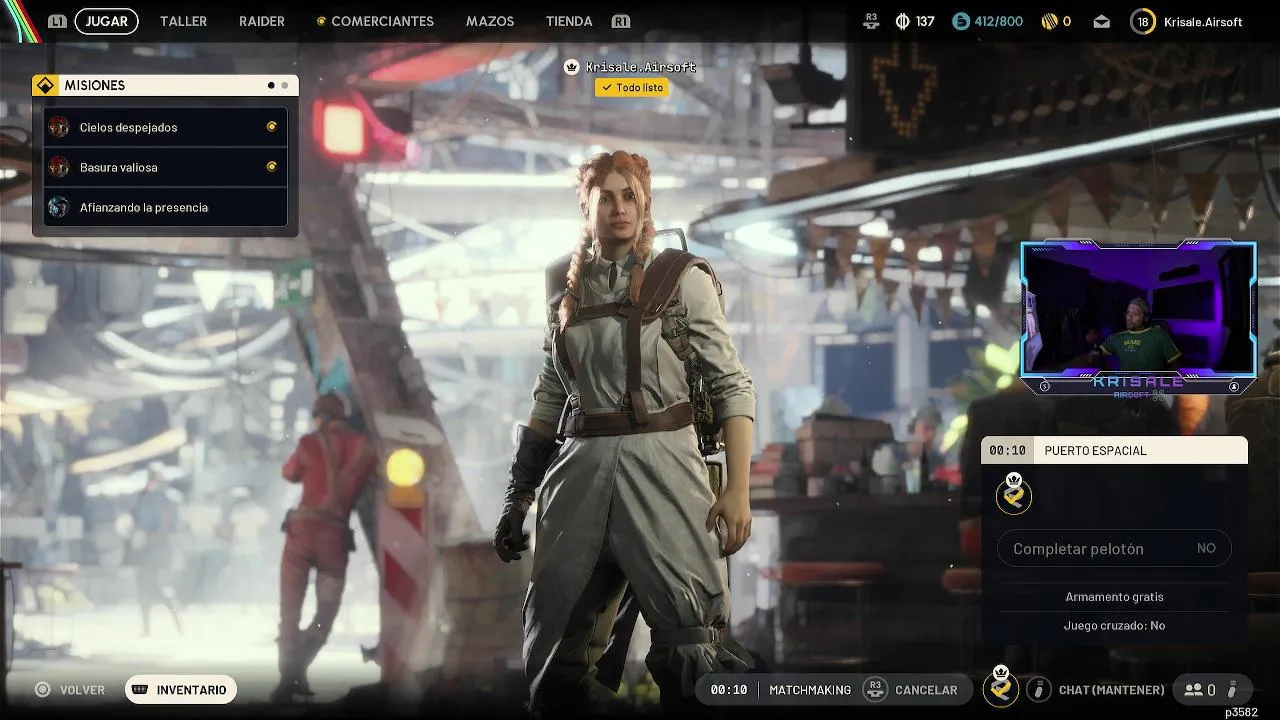1280x720 pixels.
Task: Click the 137 coin currency icon
Action: click(902, 21)
